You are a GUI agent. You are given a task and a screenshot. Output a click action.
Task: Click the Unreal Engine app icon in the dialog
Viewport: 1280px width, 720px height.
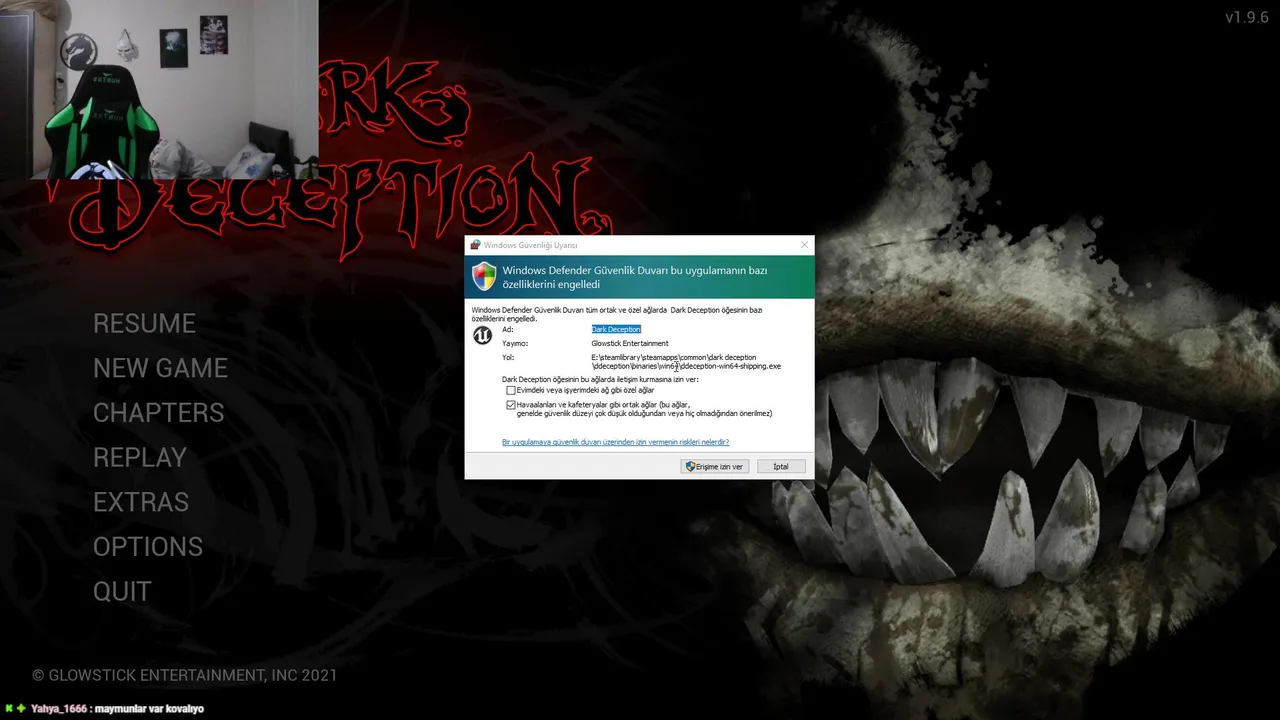pos(482,335)
